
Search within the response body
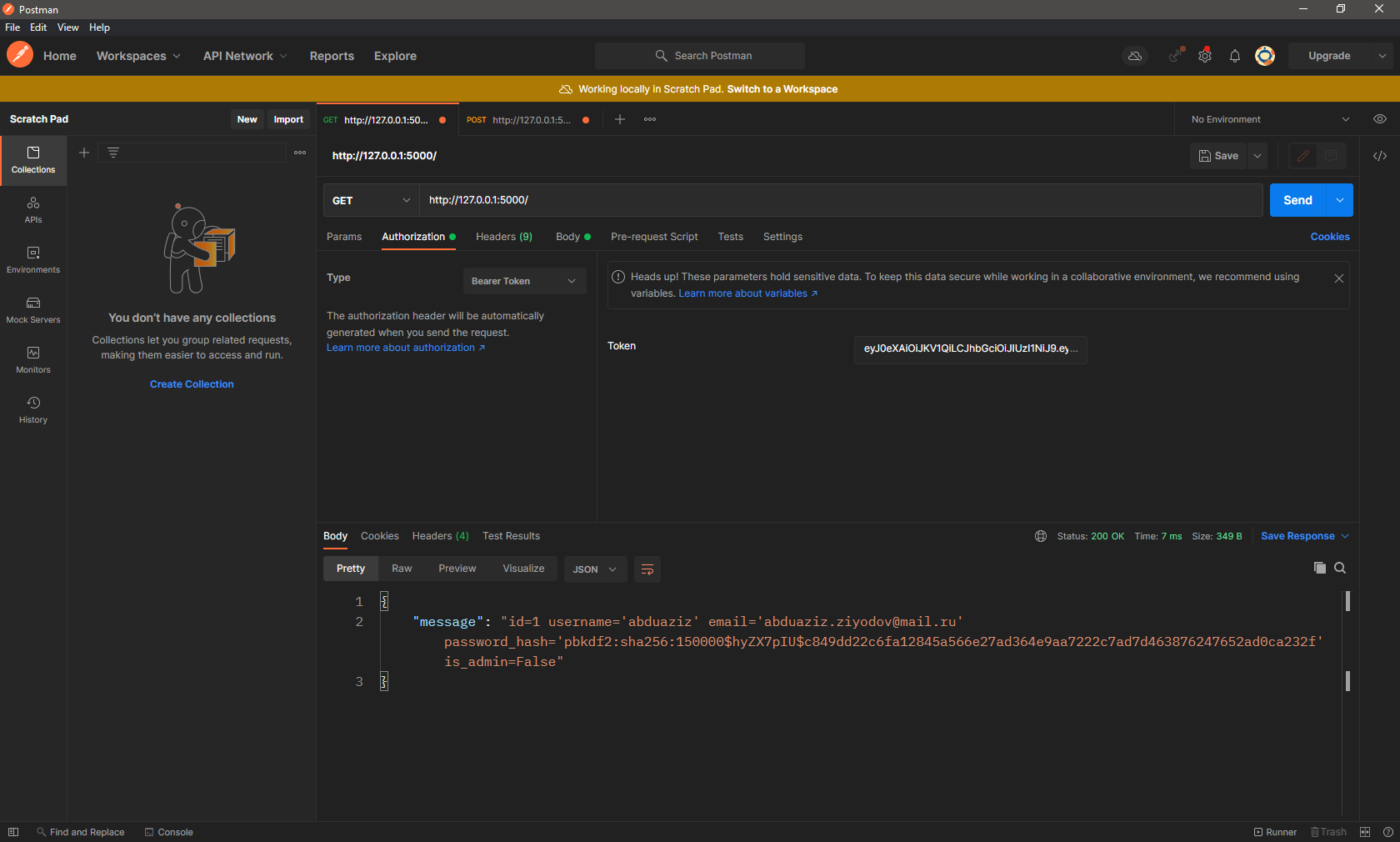point(1340,568)
